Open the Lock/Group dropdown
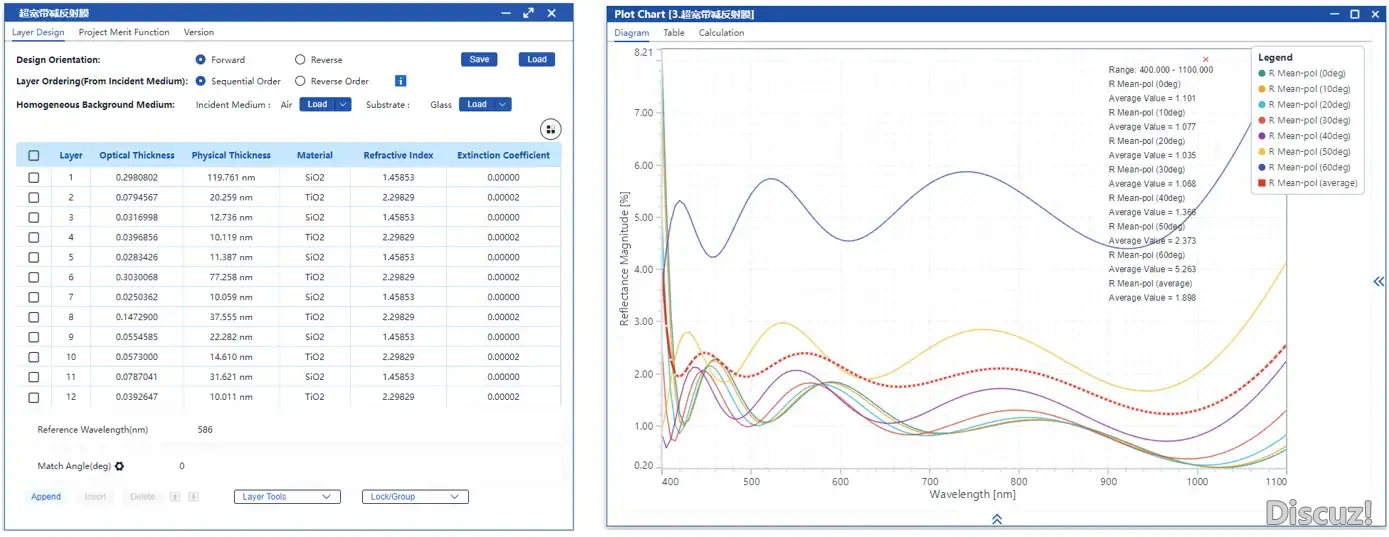Viewport: 1389px width, 537px height. click(414, 497)
